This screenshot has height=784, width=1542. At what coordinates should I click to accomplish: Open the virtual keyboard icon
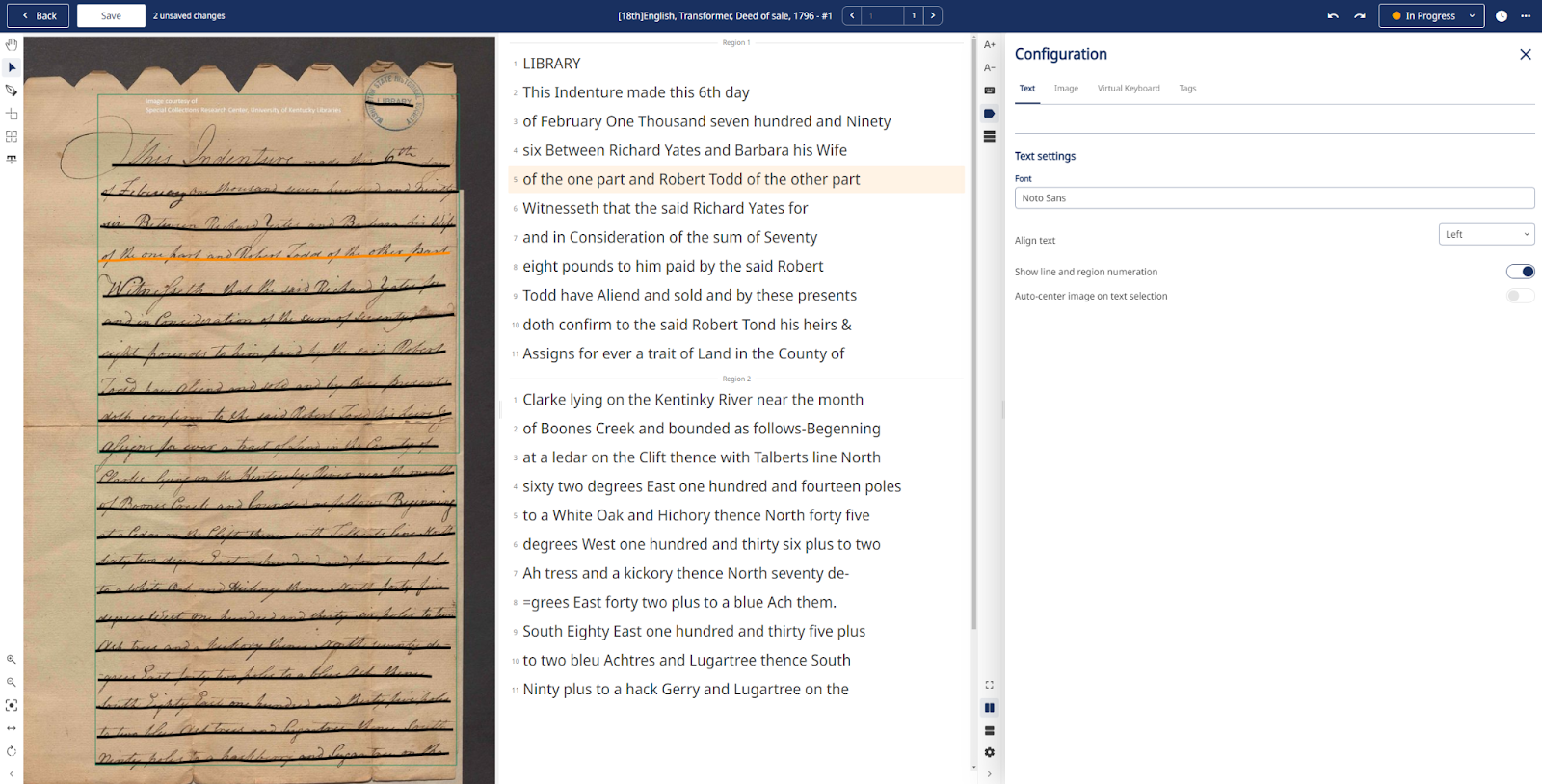pyautogui.click(x=990, y=91)
